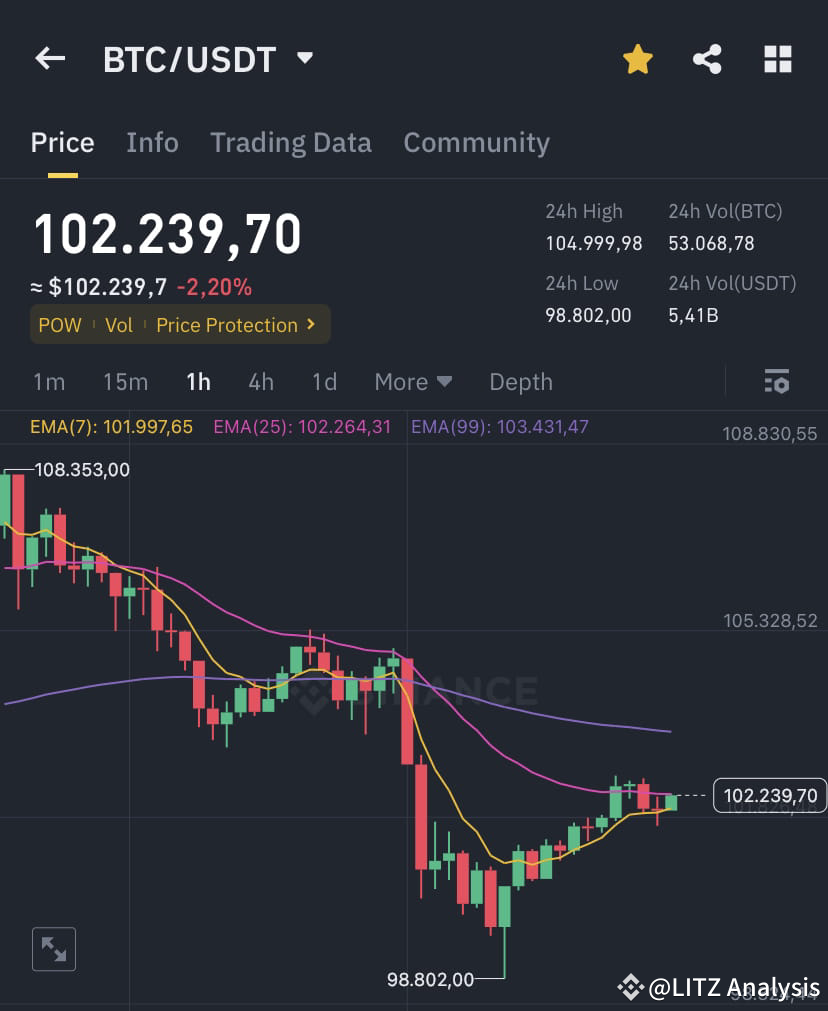Screen dimensions: 828x1011
Task: Tap the back arrow icon
Action: [49, 58]
